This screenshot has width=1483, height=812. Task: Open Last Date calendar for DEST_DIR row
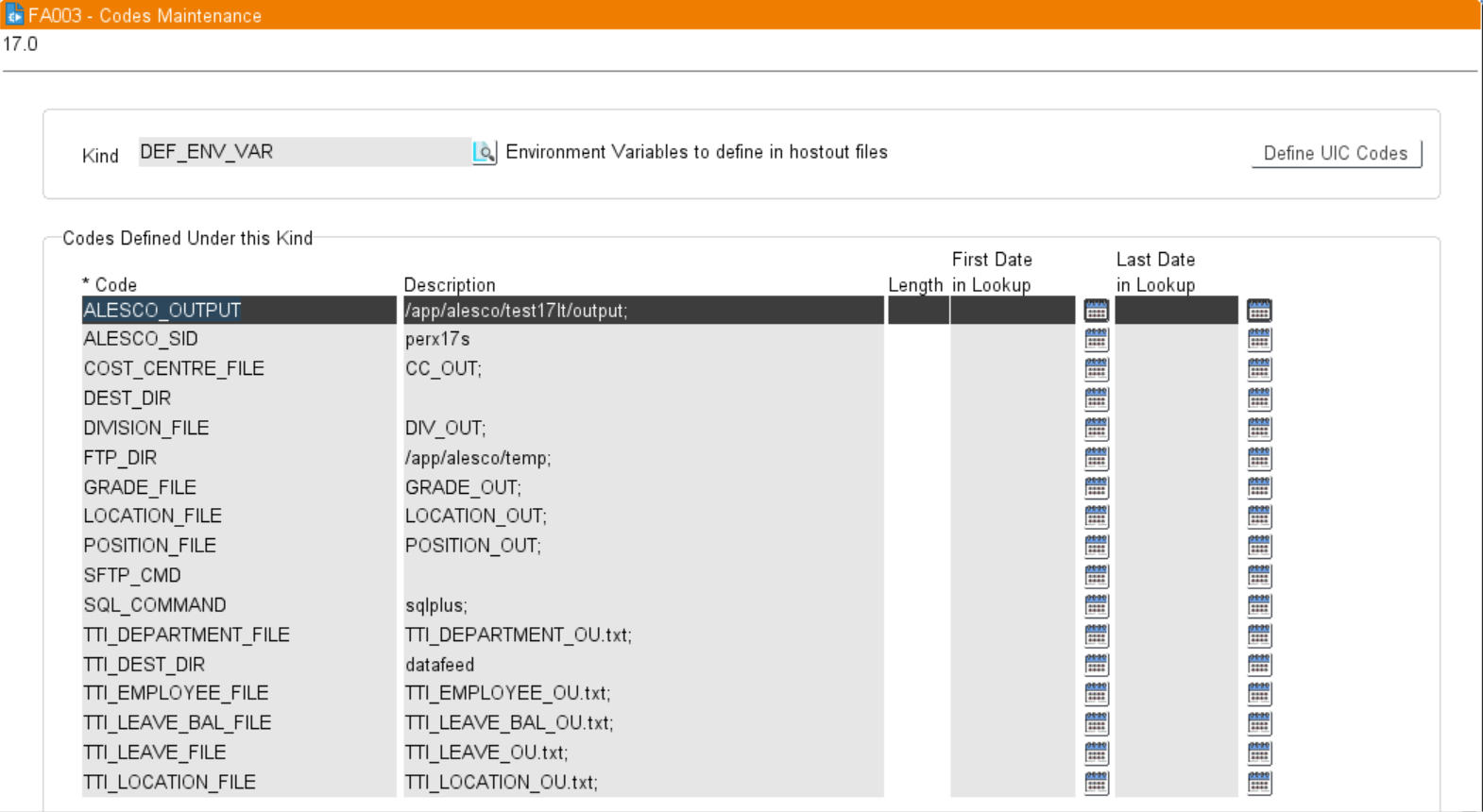coord(1259,398)
